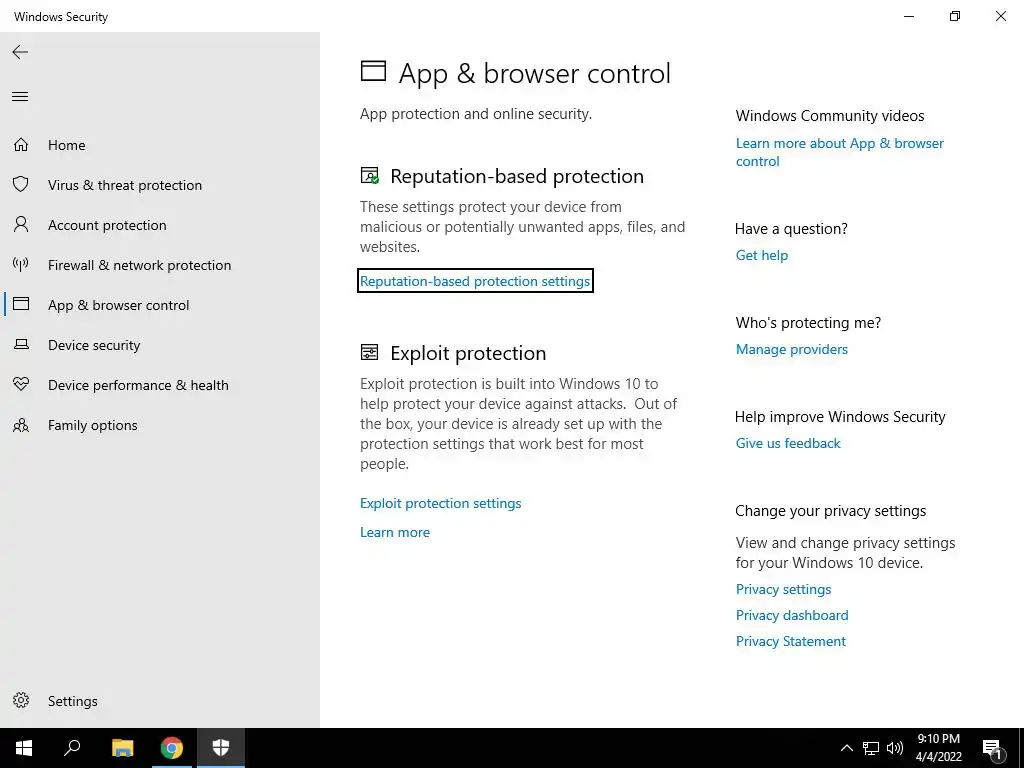
Task: Click Learn more about App & browser control
Action: (839, 152)
